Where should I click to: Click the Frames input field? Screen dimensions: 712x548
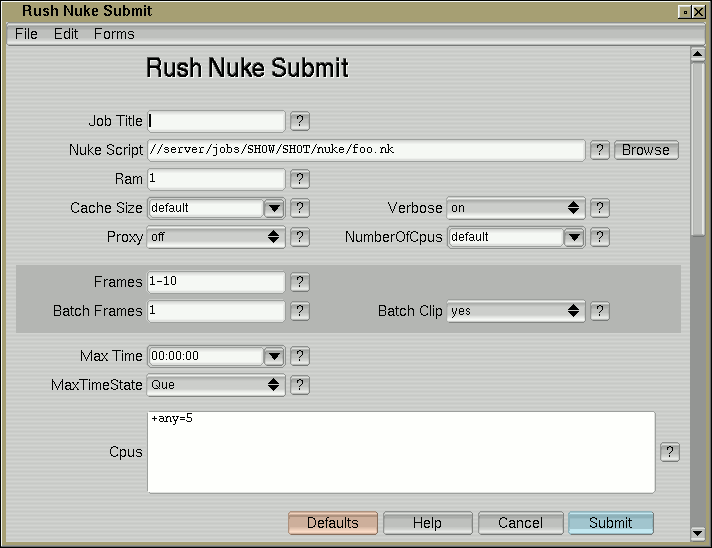click(x=216, y=282)
